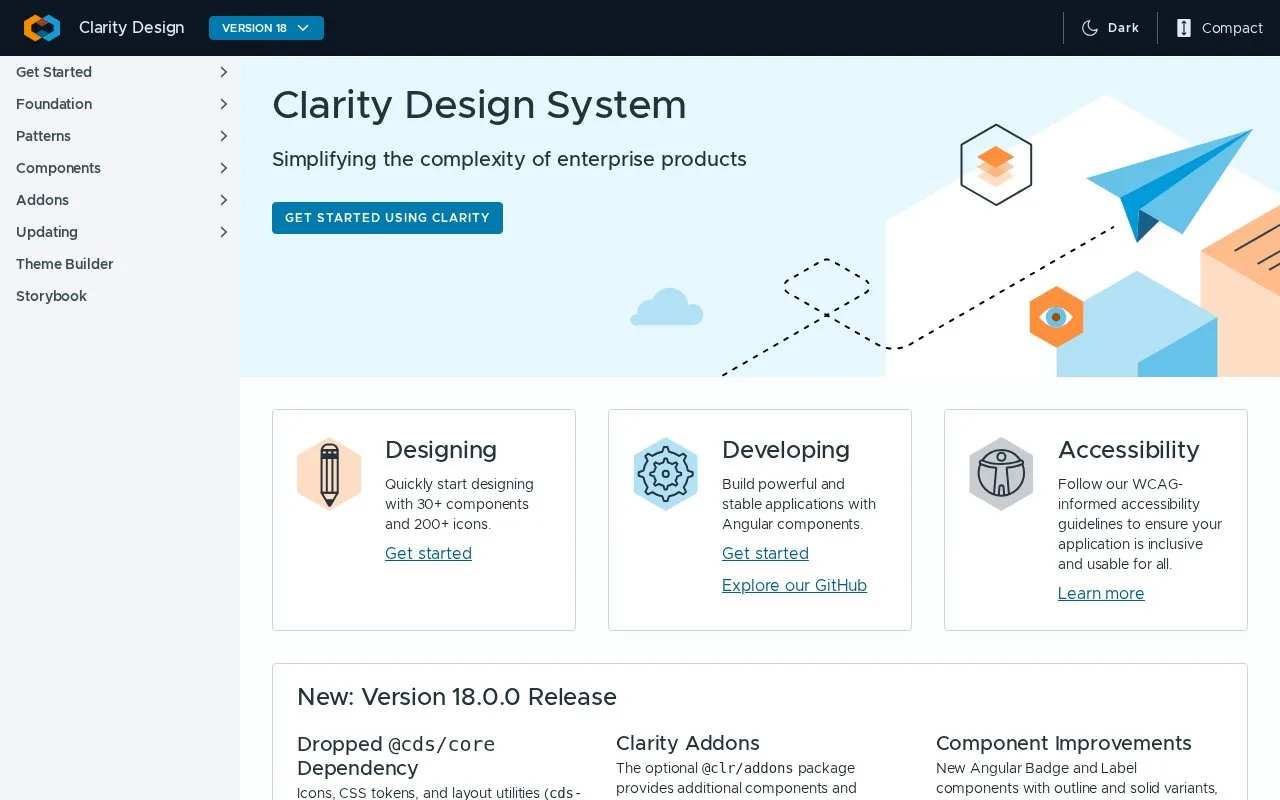Select Patterns in the sidebar
This screenshot has width=1280, height=800.
tap(43, 136)
